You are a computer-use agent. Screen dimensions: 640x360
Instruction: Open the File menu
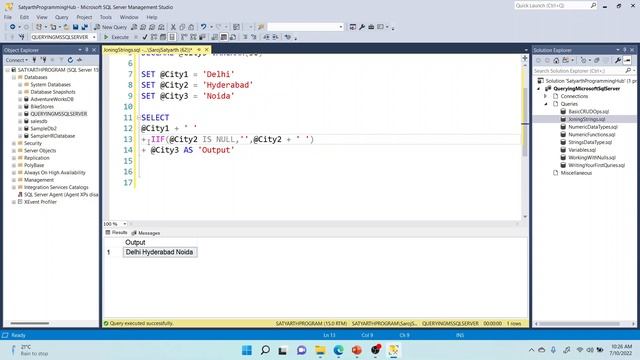[x=8, y=17]
